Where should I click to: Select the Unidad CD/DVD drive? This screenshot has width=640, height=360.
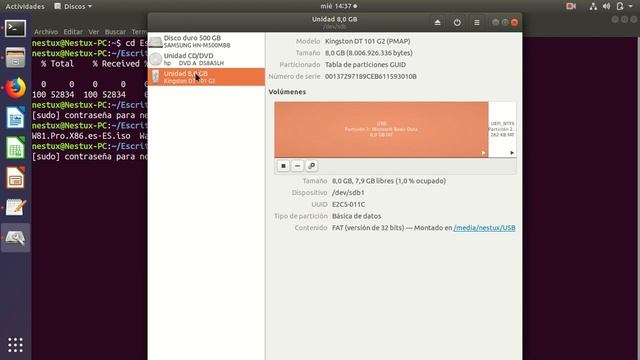pyautogui.click(x=206, y=59)
